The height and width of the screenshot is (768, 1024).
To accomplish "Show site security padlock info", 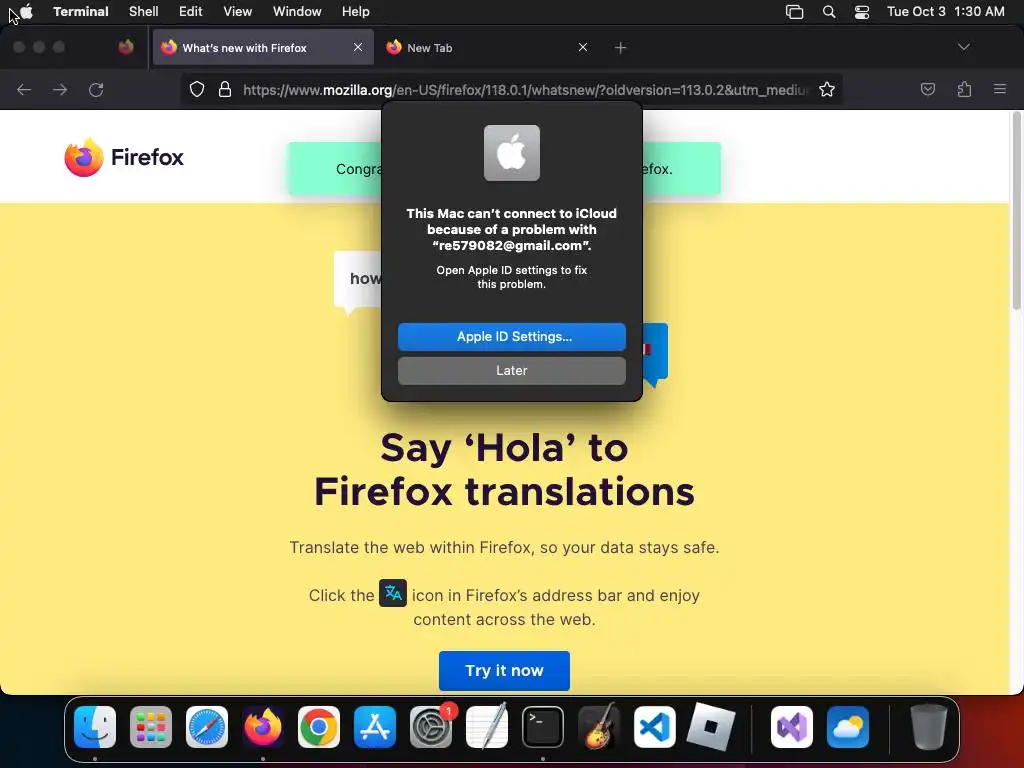I will pyautogui.click(x=225, y=89).
